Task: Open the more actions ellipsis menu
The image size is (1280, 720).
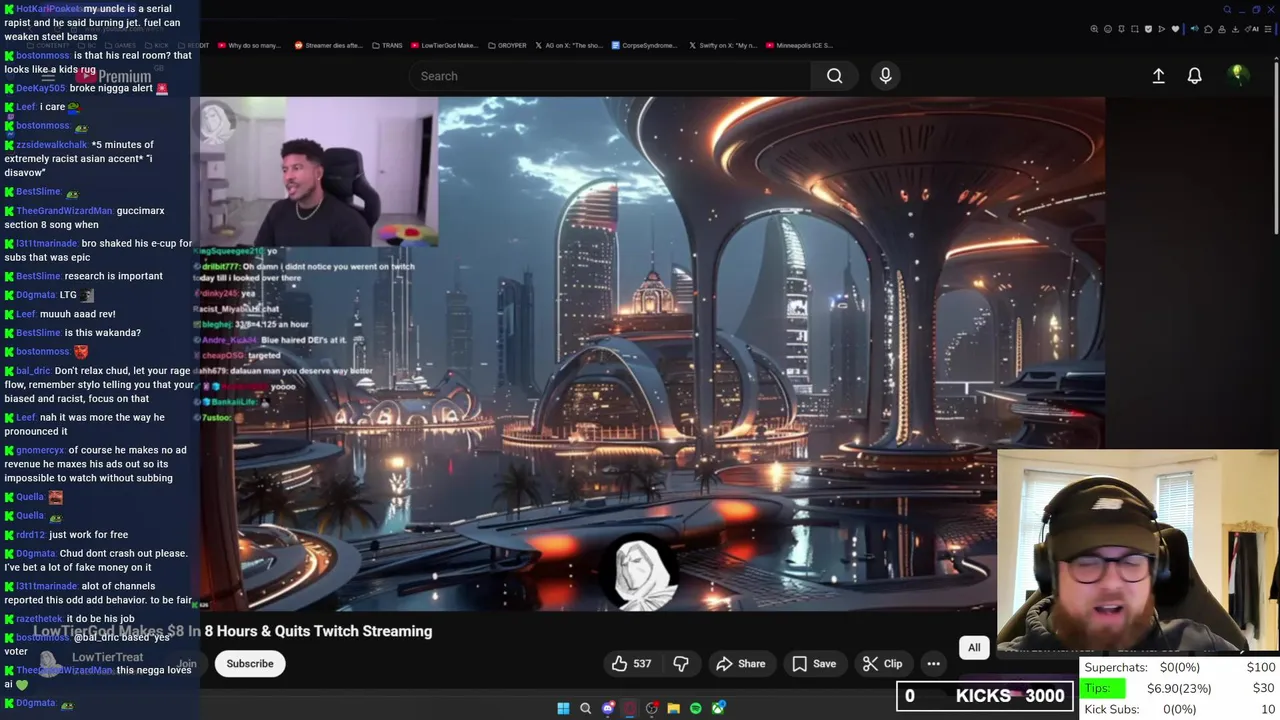Action: [933, 663]
